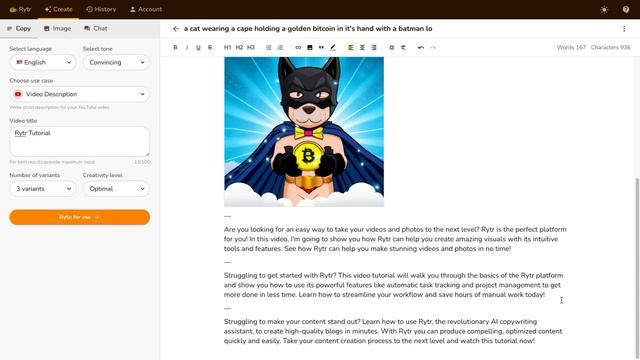Click the Characters 936 counter

pos(611,47)
